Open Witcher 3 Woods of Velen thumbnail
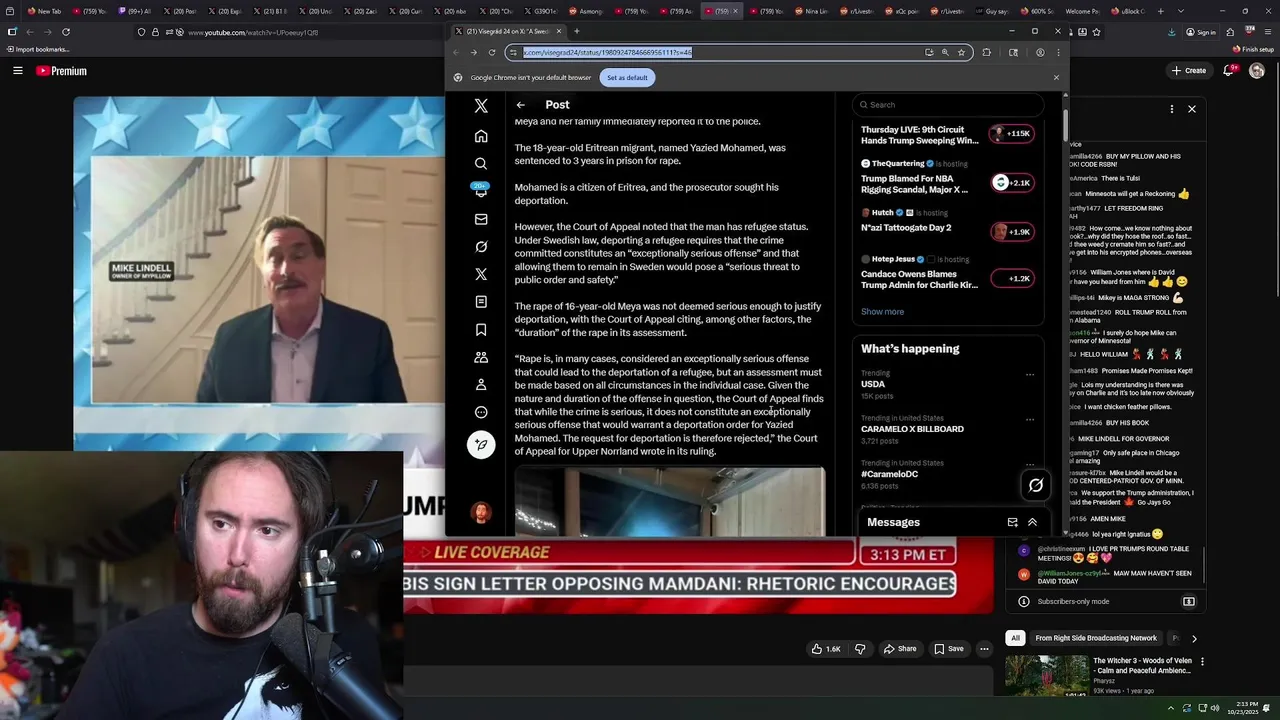Viewport: 1280px width, 720px height. click(1046, 675)
